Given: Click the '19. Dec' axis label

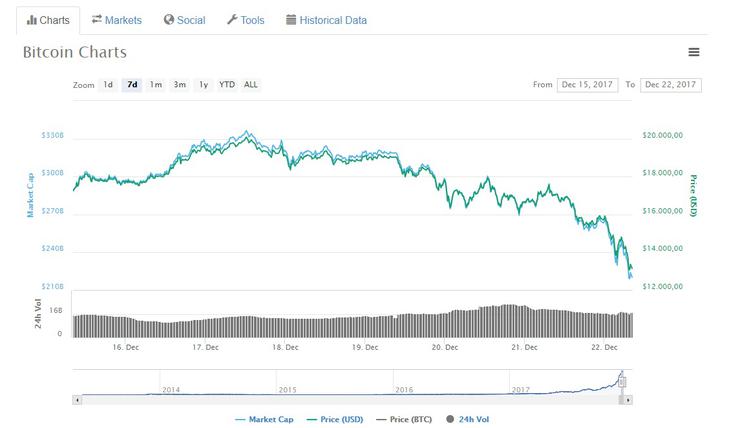Looking at the screenshot, I should click(365, 347).
